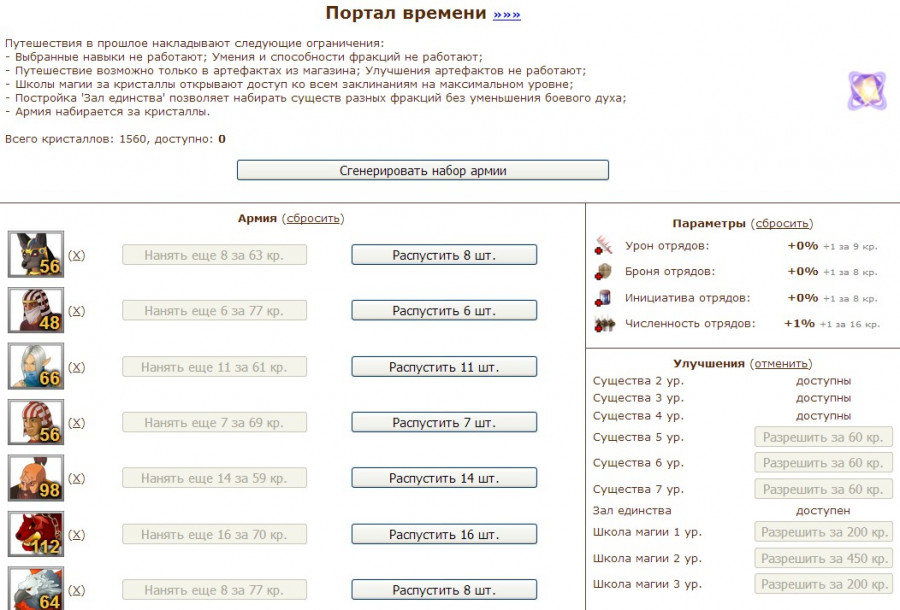Click the silver-haired elf creature portrait with 66
The height and width of the screenshot is (610, 900).
(36, 366)
